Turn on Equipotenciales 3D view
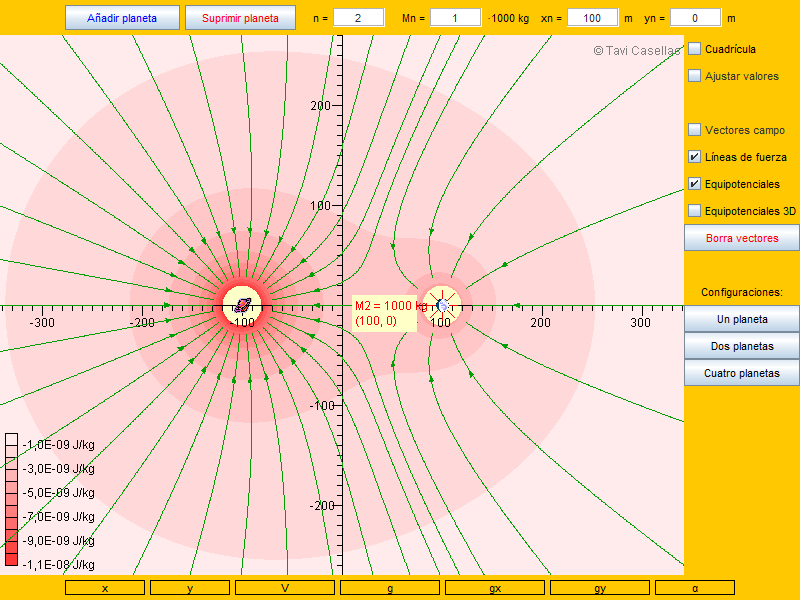The image size is (800, 600). pos(695,211)
